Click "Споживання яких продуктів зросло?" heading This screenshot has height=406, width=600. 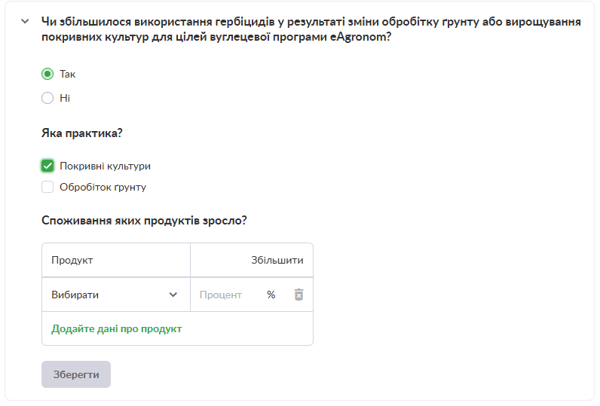pyautogui.click(x=144, y=220)
